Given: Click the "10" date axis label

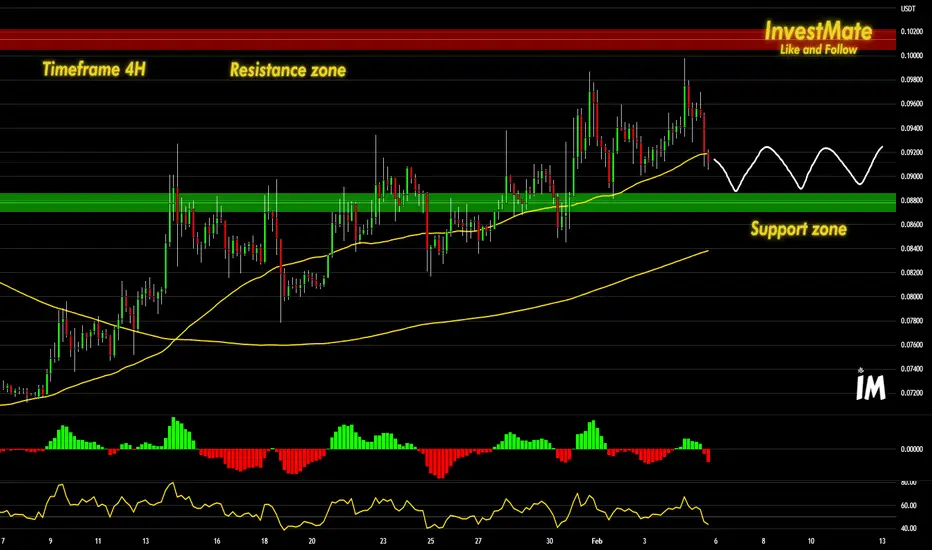Looking at the screenshot, I should (811, 541).
